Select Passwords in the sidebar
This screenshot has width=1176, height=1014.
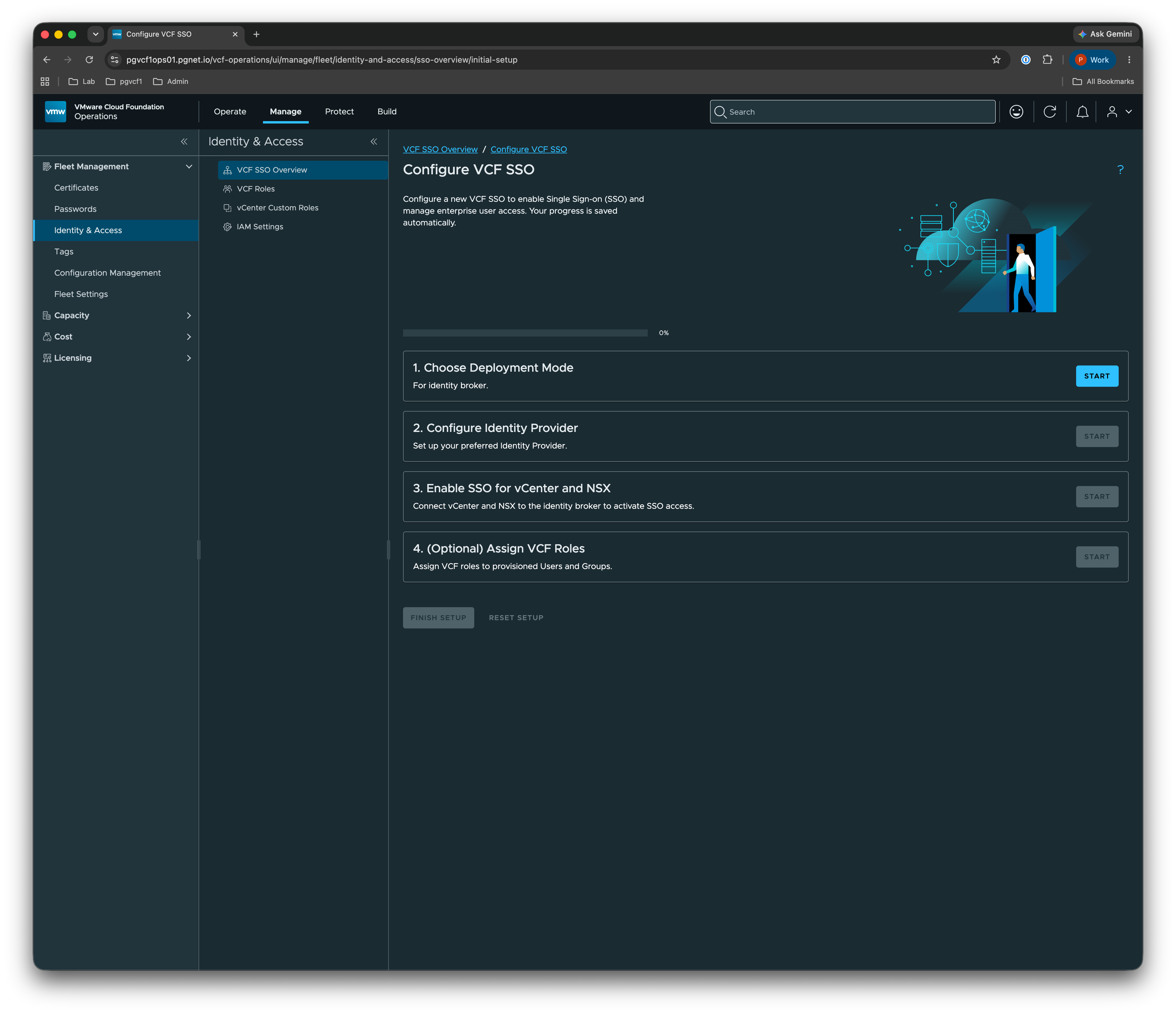click(x=116, y=209)
